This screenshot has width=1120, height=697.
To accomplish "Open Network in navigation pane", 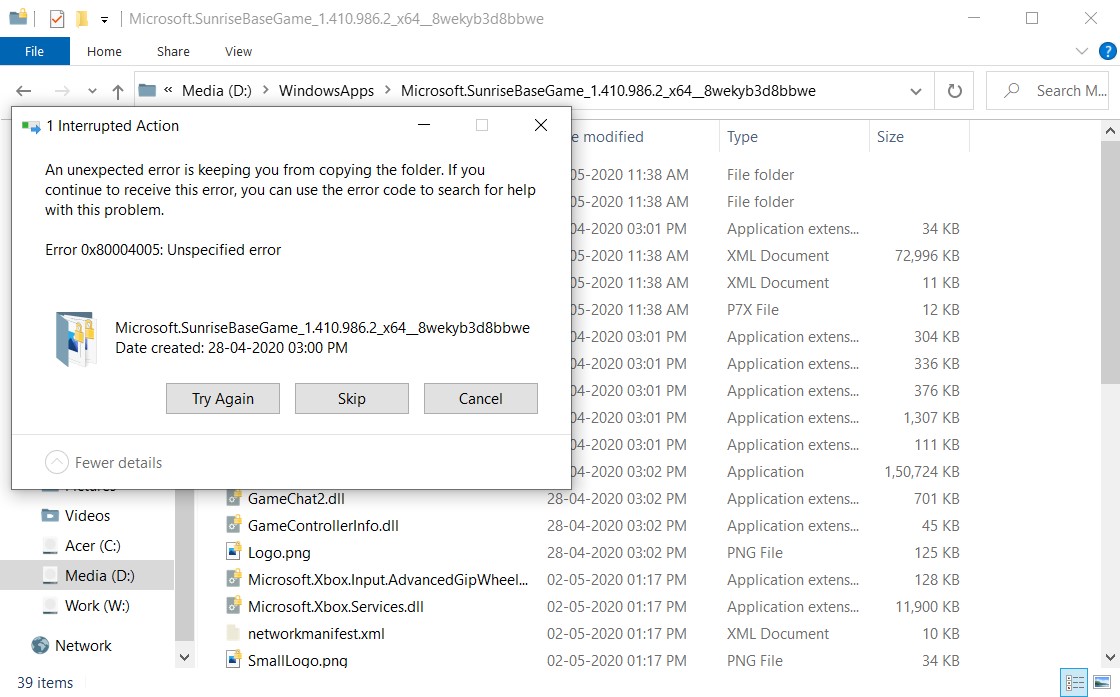I will click(x=83, y=646).
